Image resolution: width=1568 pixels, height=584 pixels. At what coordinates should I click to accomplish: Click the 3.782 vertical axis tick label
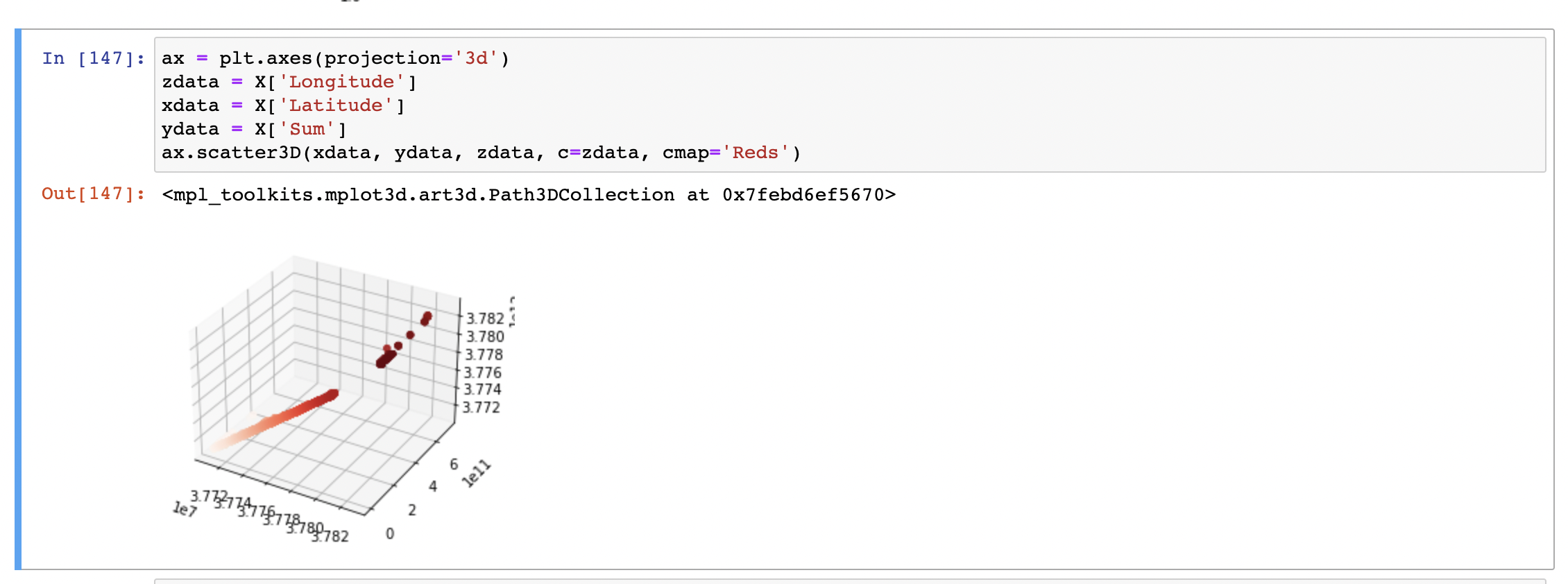pyautogui.click(x=484, y=318)
